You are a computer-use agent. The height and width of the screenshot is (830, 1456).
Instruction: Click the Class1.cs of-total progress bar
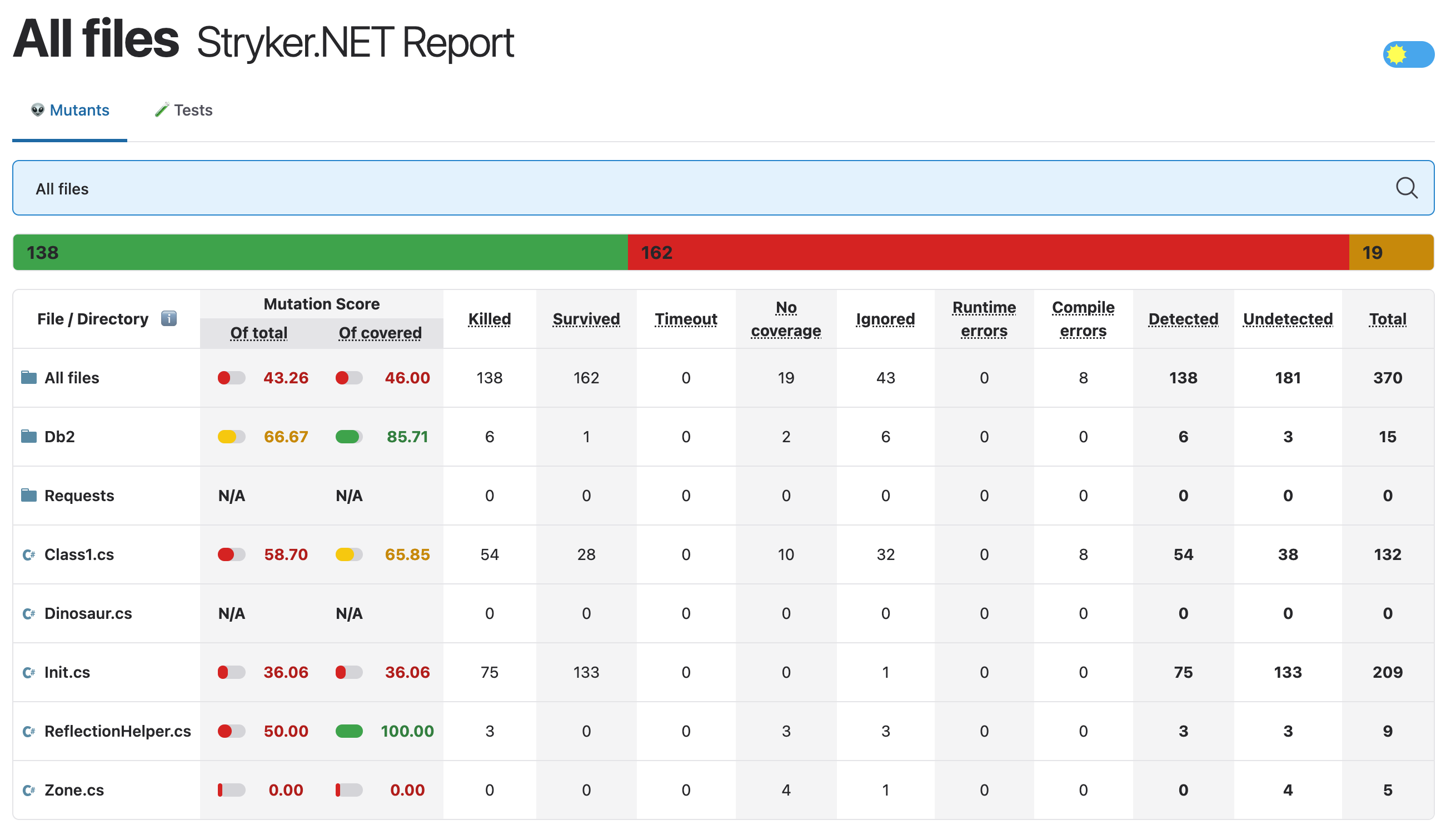pyautogui.click(x=231, y=554)
